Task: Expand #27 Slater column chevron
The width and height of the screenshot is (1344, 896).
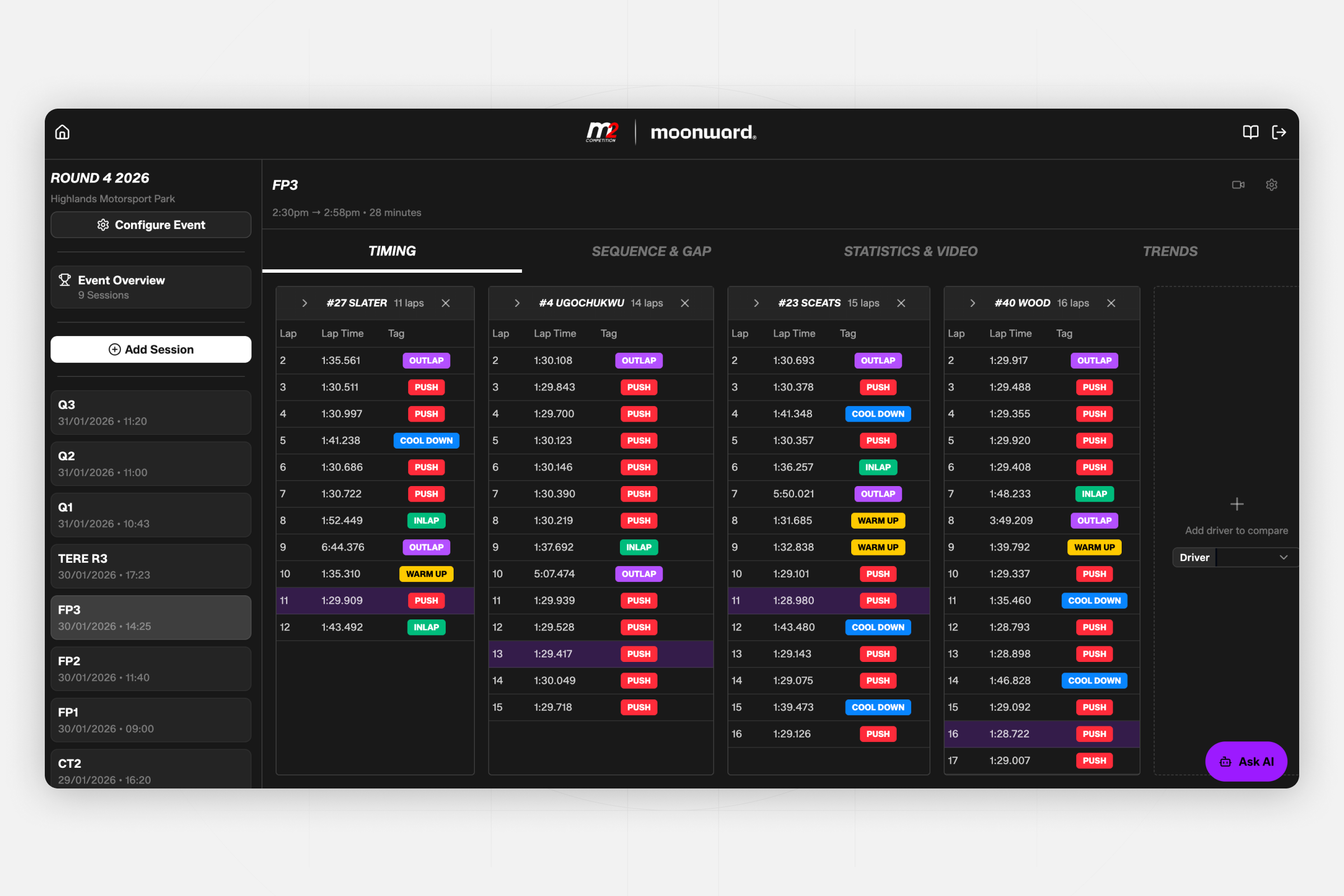Action: [305, 303]
